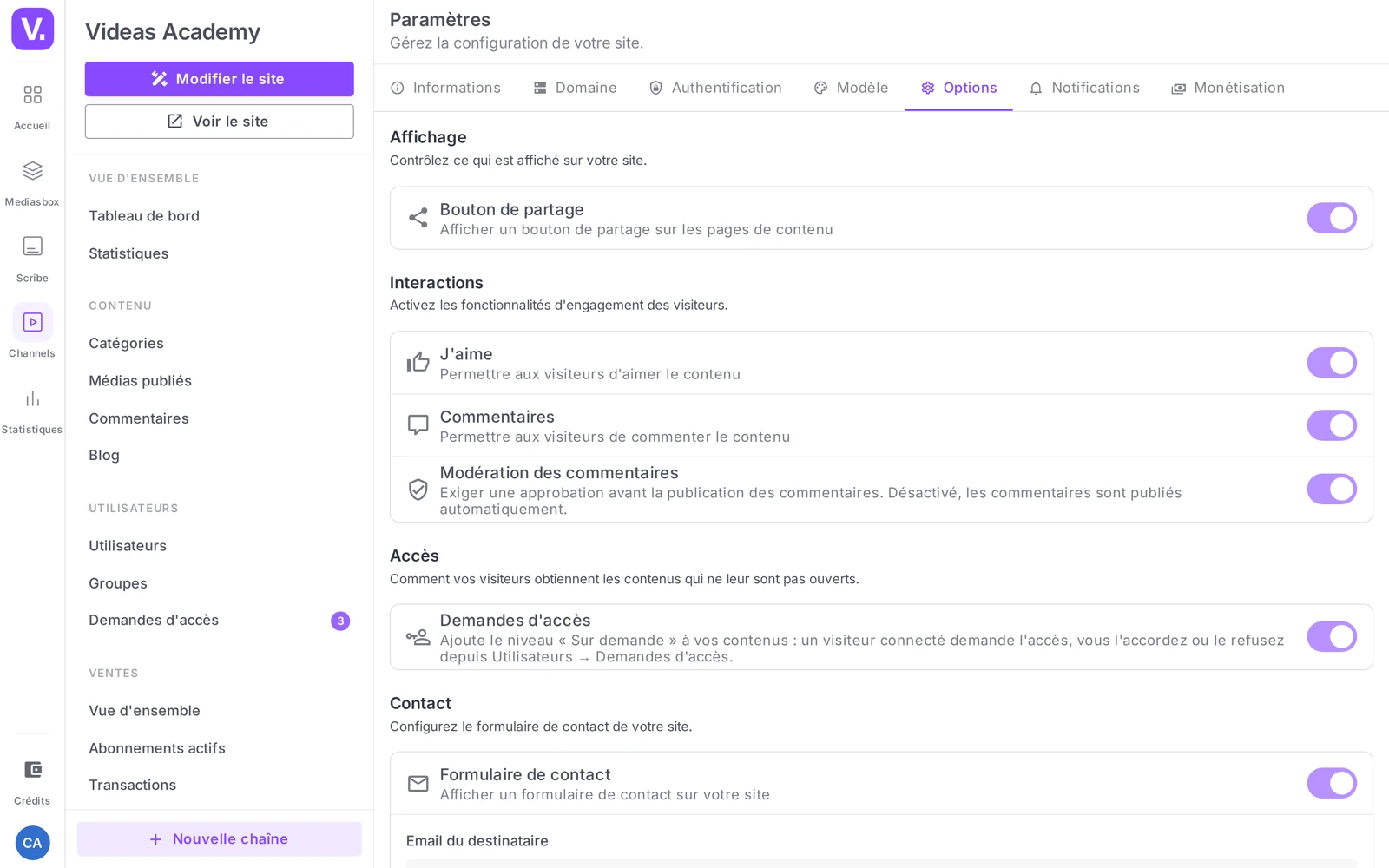The height and width of the screenshot is (868, 1389).
Task: Click the envelope icon beside Formulaire de contact
Action: click(x=418, y=784)
